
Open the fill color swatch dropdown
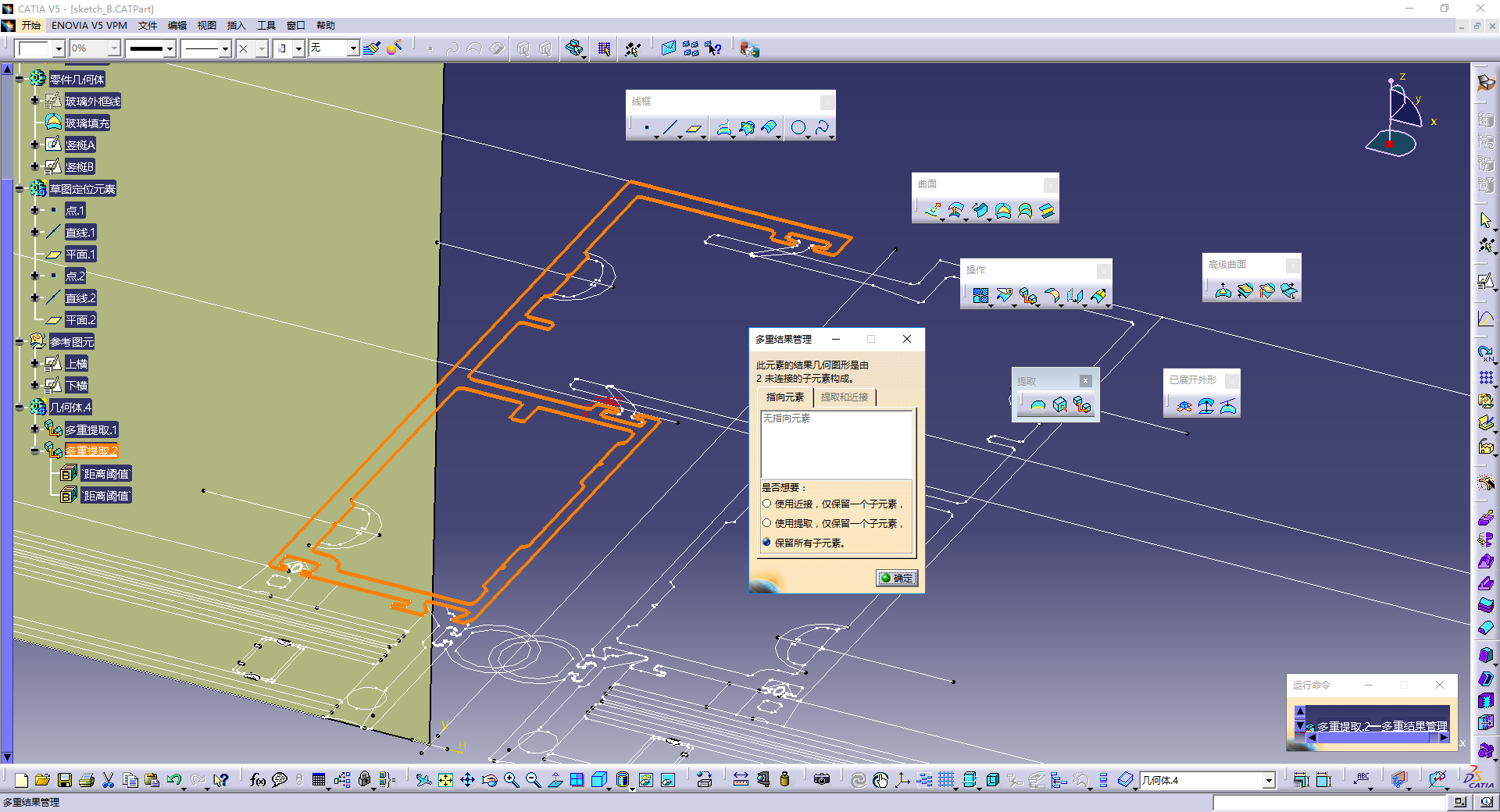coord(59,49)
